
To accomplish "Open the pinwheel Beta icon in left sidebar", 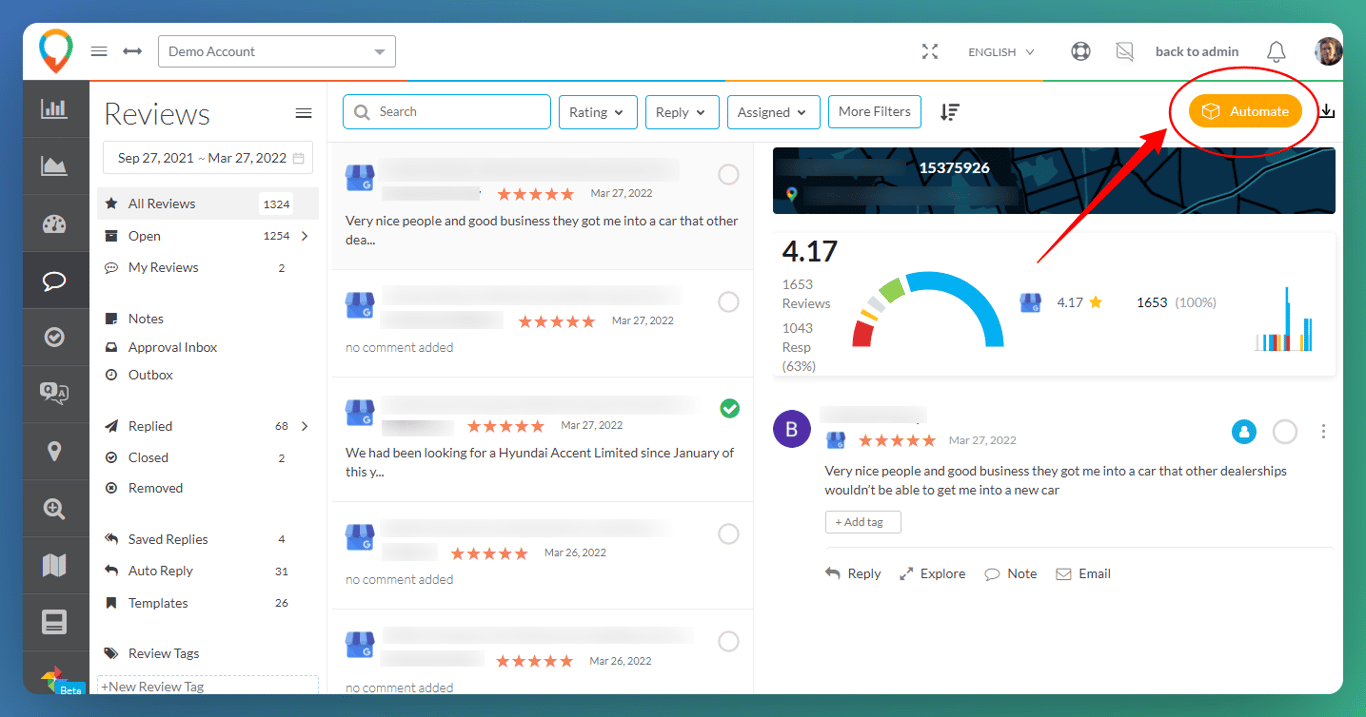I will [55, 680].
